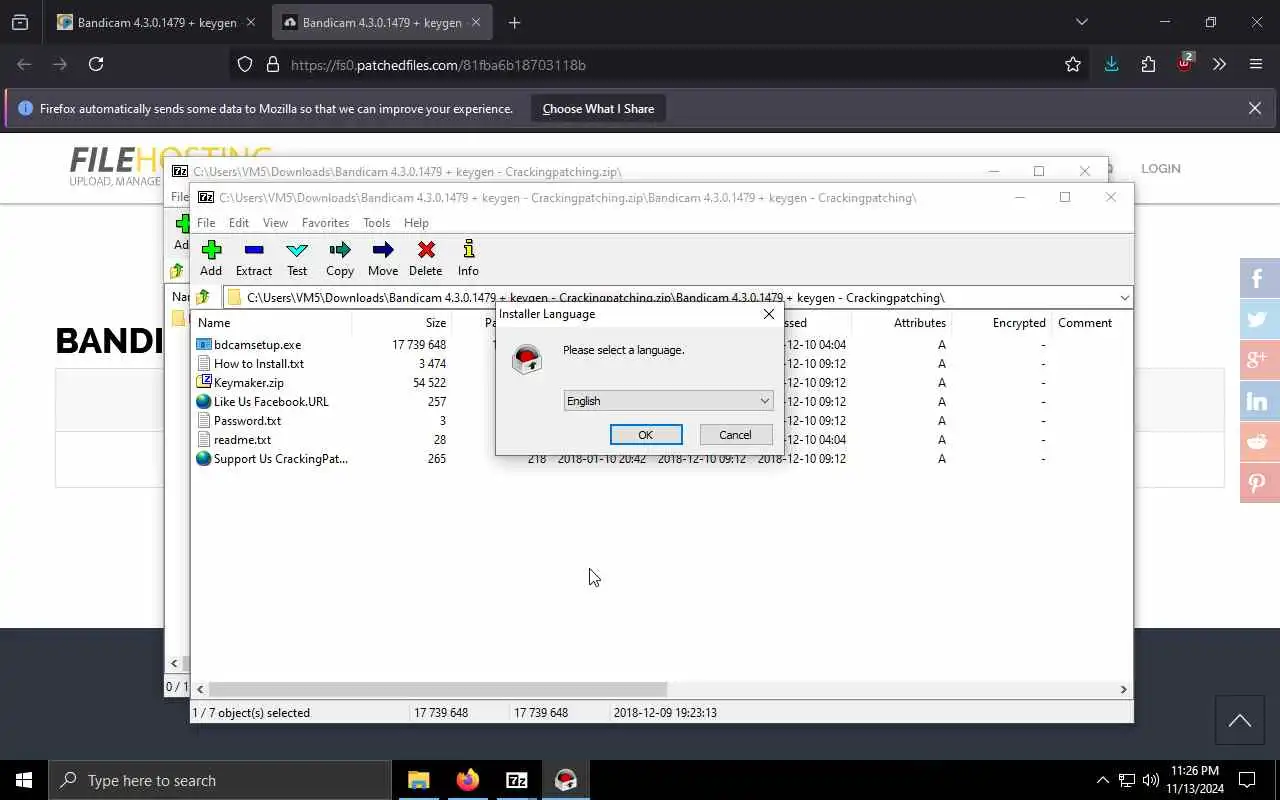Click the Move toolbar icon
The width and height of the screenshot is (1280, 800).
click(x=383, y=250)
